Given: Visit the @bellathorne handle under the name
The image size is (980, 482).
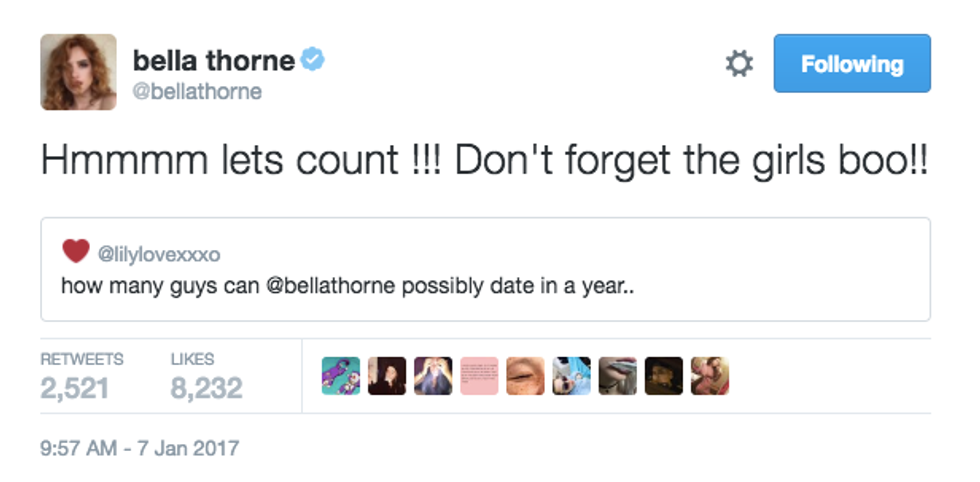Looking at the screenshot, I should [197, 92].
